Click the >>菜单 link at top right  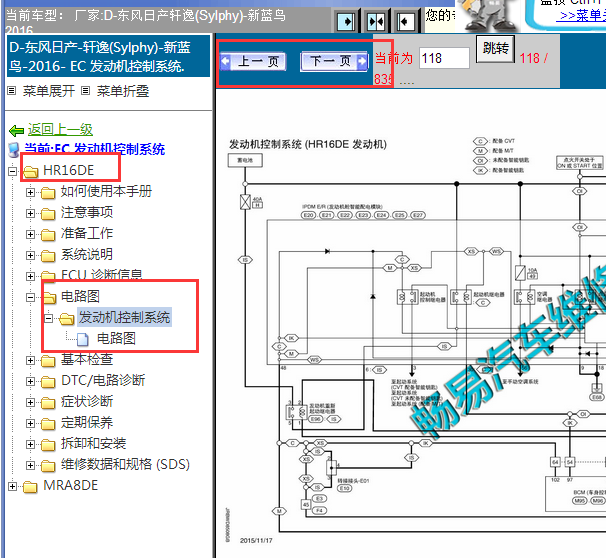click(581, 15)
